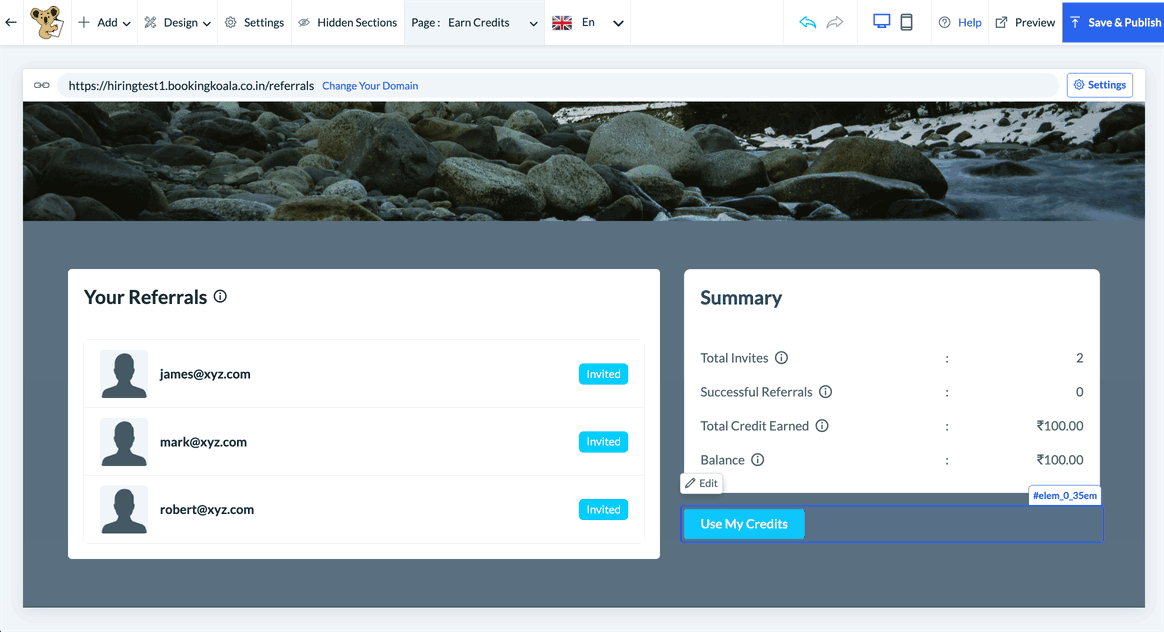Click Invited badge for robert@xyz.com
The height and width of the screenshot is (632, 1164).
pyautogui.click(x=603, y=509)
